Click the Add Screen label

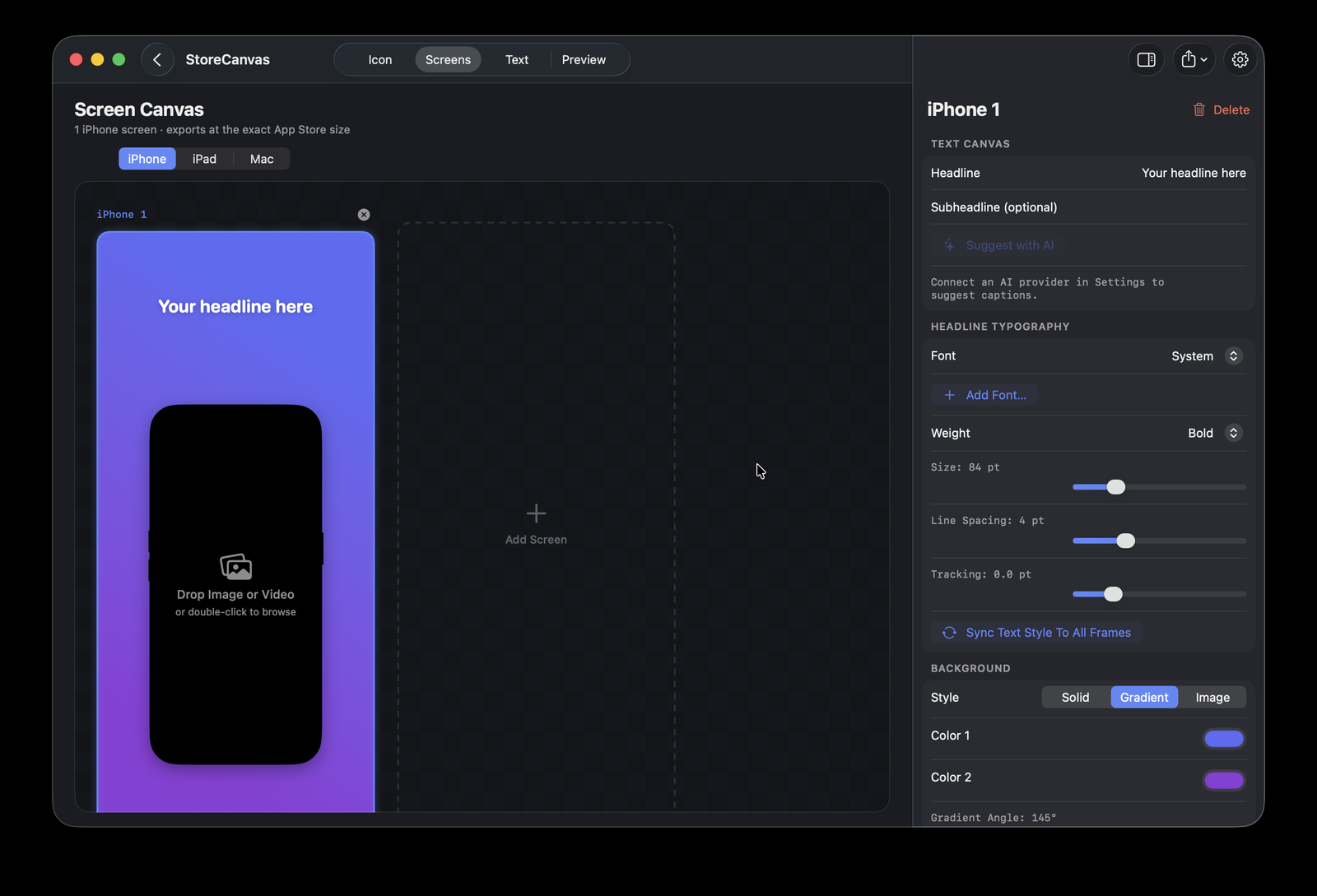click(536, 540)
